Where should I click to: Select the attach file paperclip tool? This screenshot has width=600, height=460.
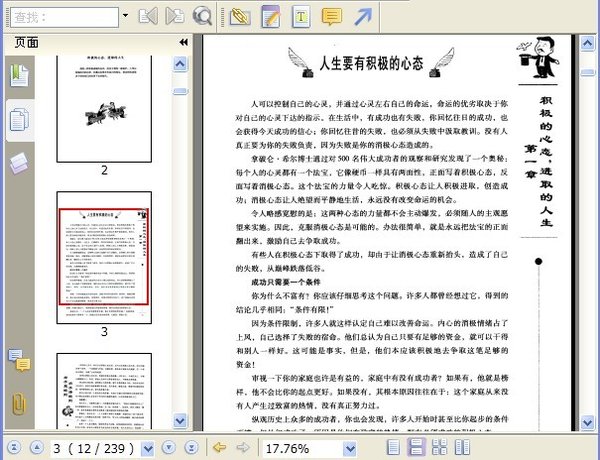[x=240, y=17]
